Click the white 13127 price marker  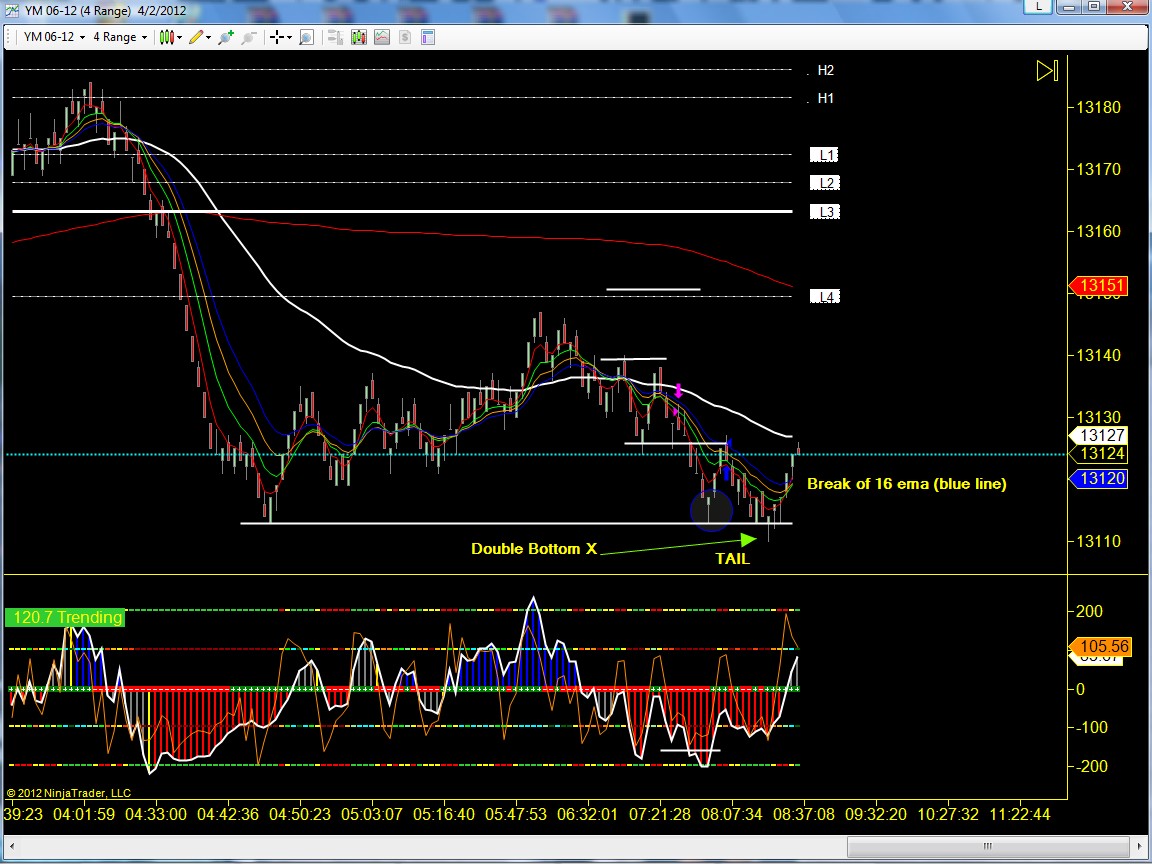click(1098, 436)
